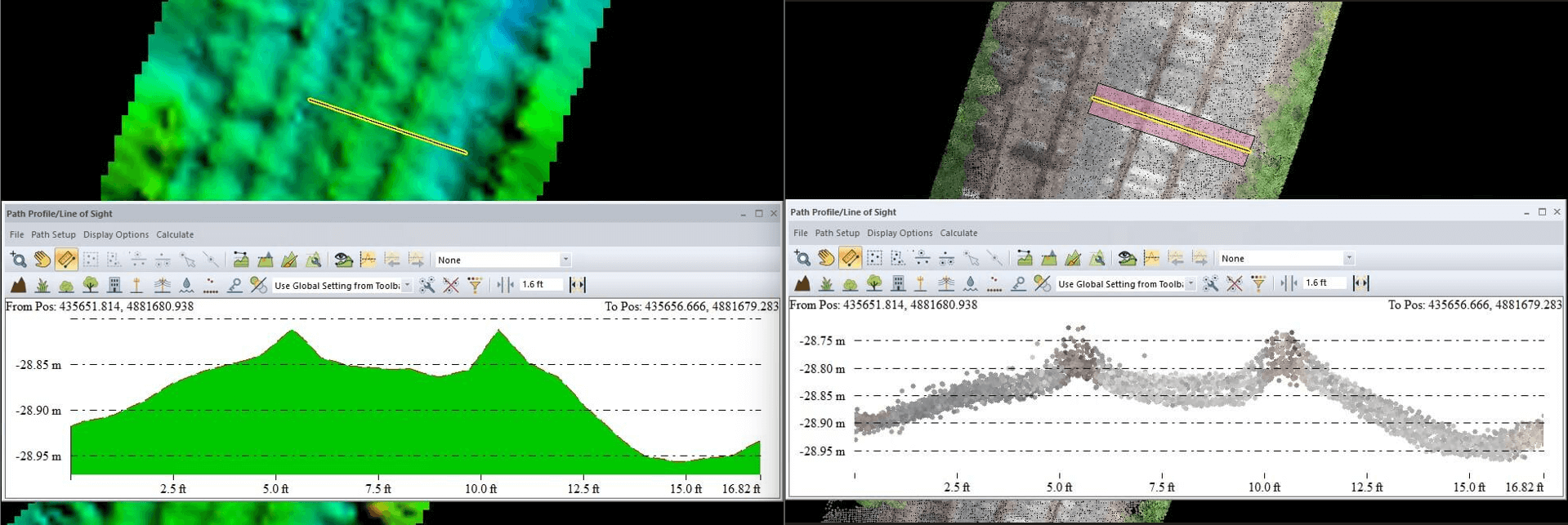This screenshot has height=525, width=1568.
Task: Click the line of sight eye icon in the terrain profile window
Action: [x=344, y=260]
